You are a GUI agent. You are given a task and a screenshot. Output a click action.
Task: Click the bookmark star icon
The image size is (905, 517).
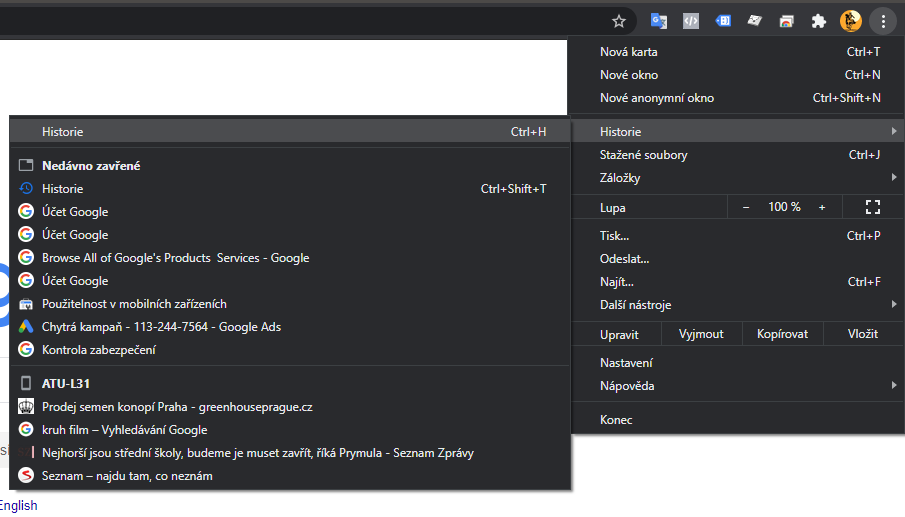pos(619,21)
